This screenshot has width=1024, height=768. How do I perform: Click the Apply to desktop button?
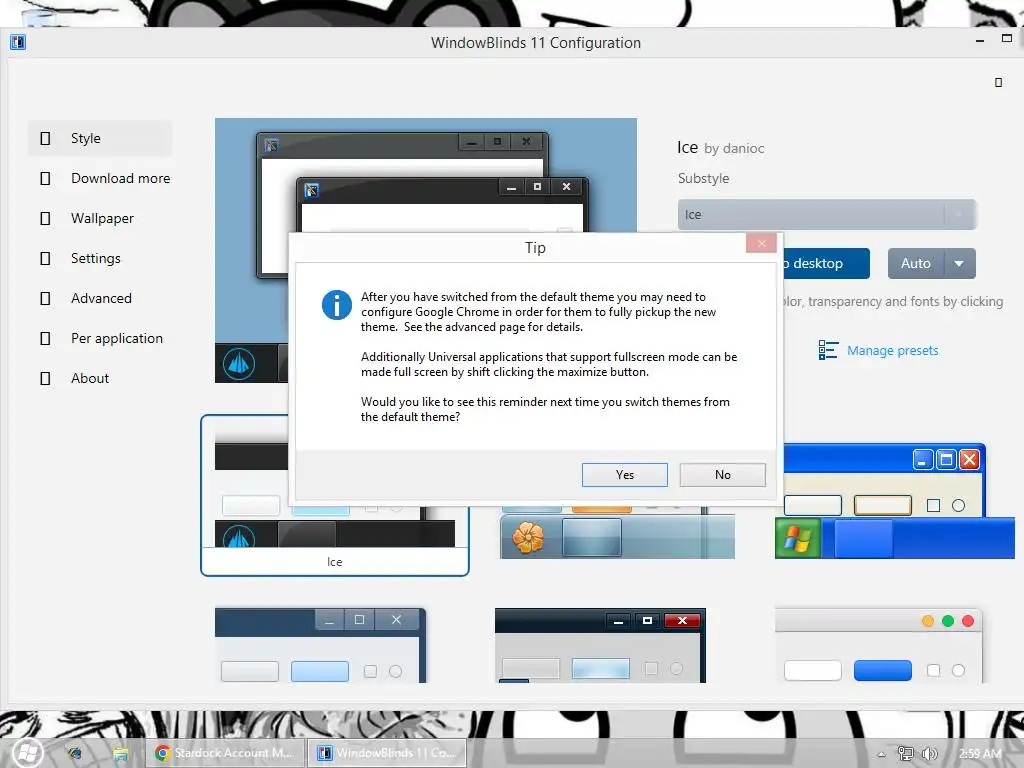point(826,263)
